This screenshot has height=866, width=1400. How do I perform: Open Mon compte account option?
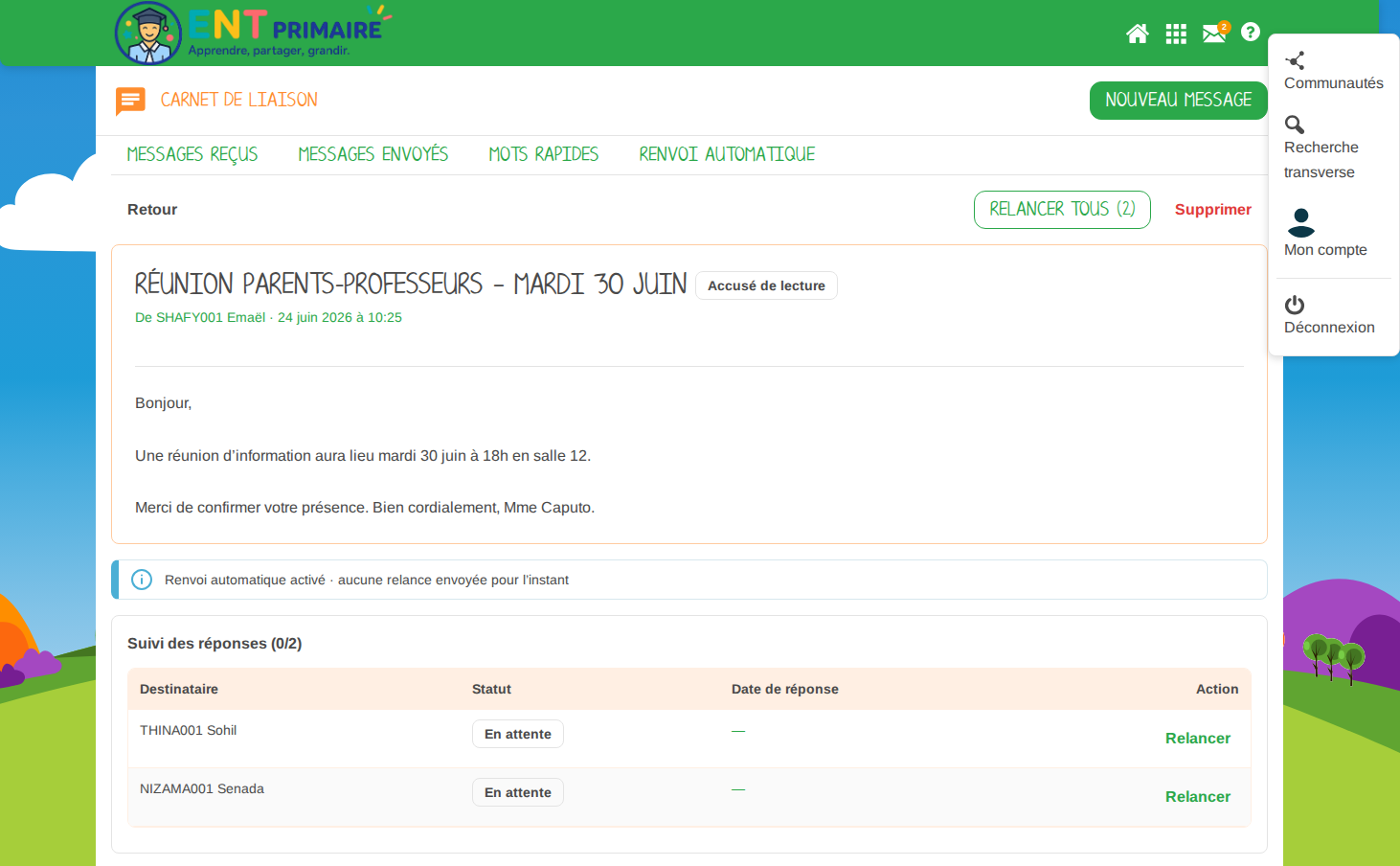(x=1325, y=234)
